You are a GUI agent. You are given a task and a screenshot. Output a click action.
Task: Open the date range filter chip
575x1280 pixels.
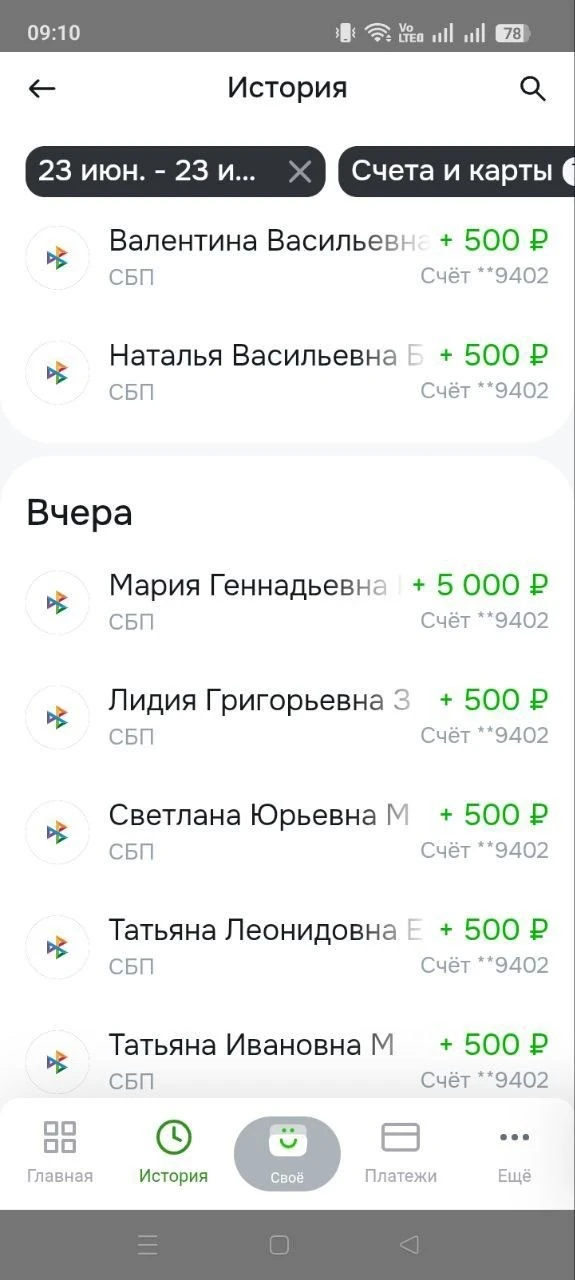click(x=175, y=172)
